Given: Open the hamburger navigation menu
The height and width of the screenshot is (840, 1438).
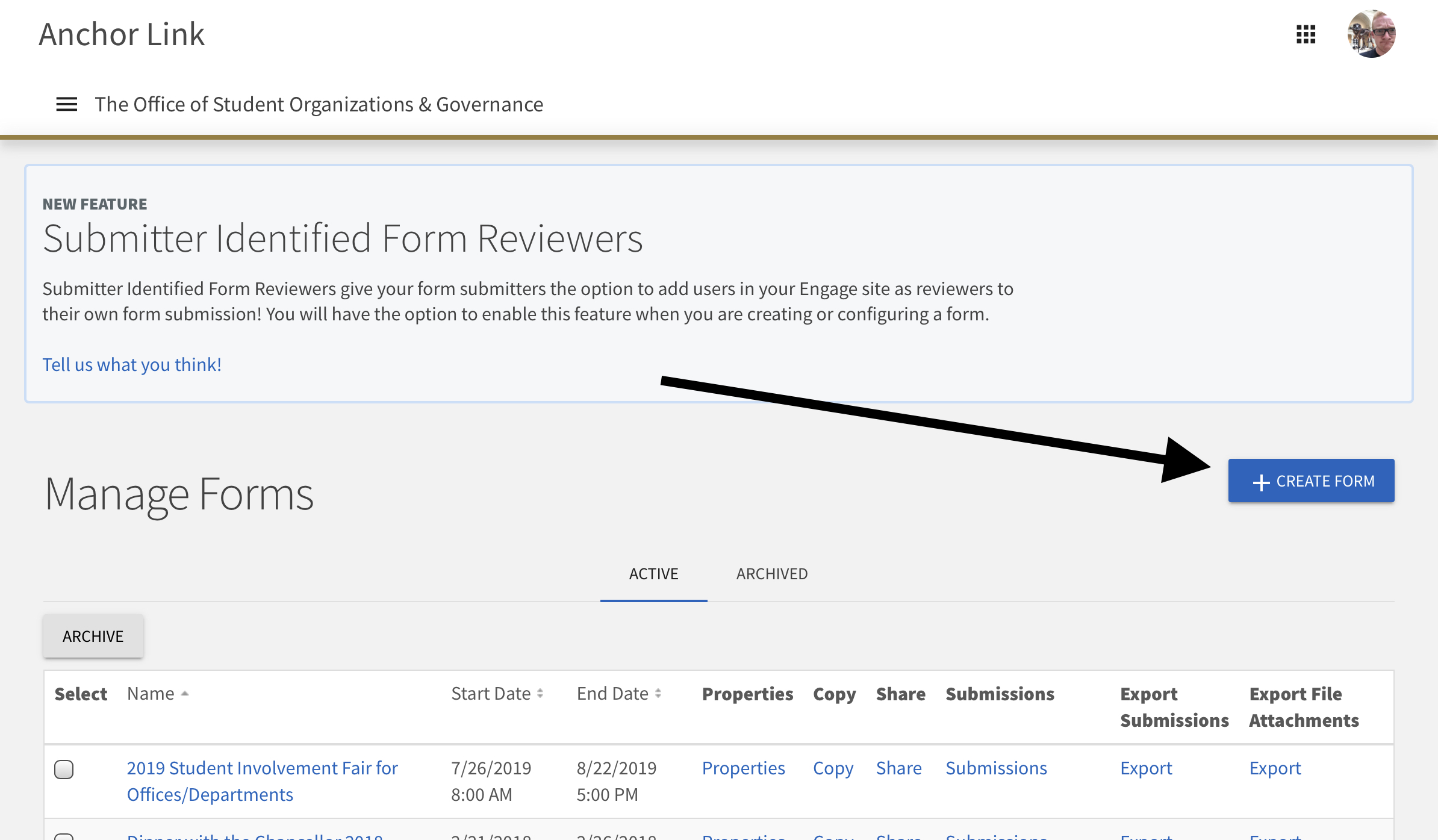Looking at the screenshot, I should (x=66, y=104).
